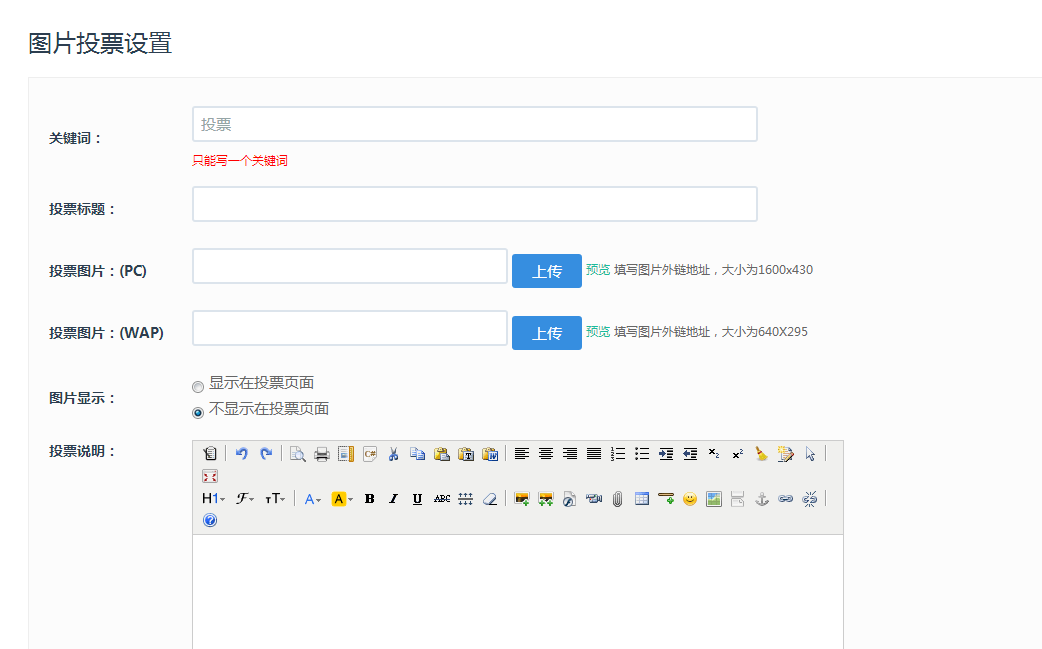Screen dimensions: 1042x649
Task: Paste from Word icon
Action: click(x=490, y=454)
